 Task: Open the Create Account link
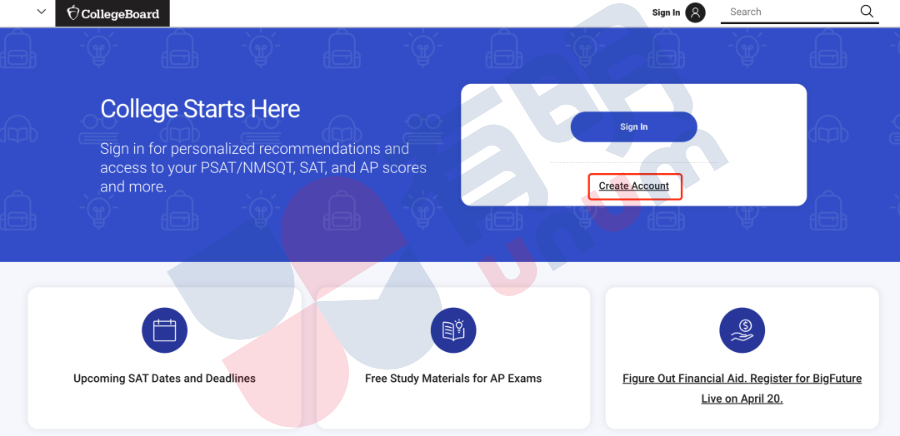tap(634, 186)
